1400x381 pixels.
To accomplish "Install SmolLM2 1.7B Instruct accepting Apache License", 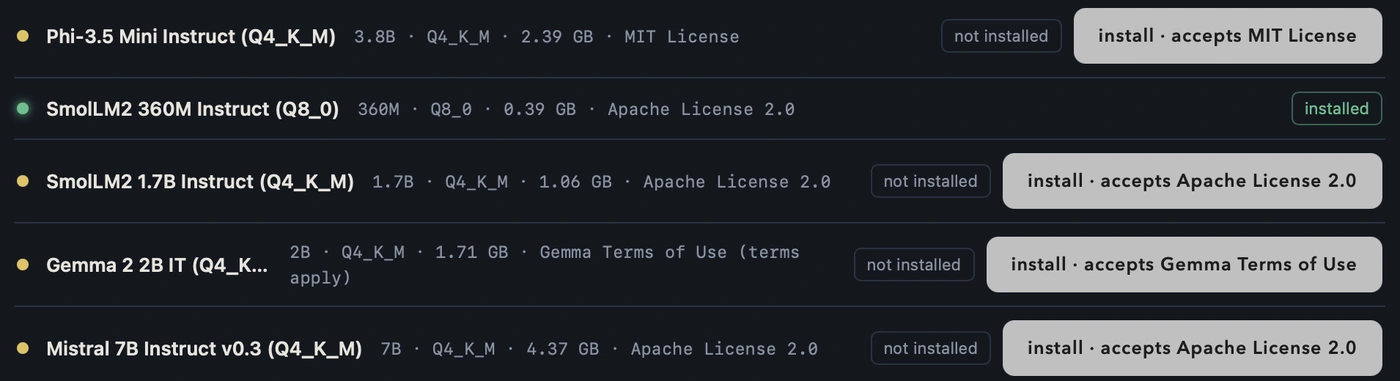I will click(x=1192, y=181).
